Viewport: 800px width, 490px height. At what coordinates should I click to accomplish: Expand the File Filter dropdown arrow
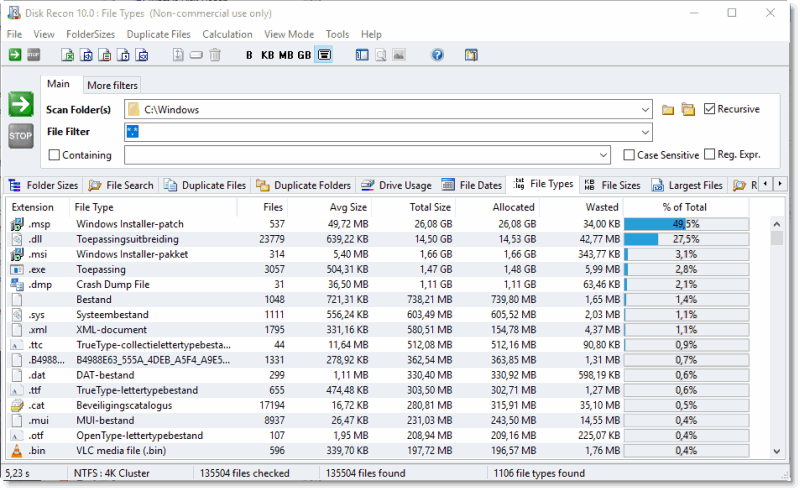(x=645, y=132)
